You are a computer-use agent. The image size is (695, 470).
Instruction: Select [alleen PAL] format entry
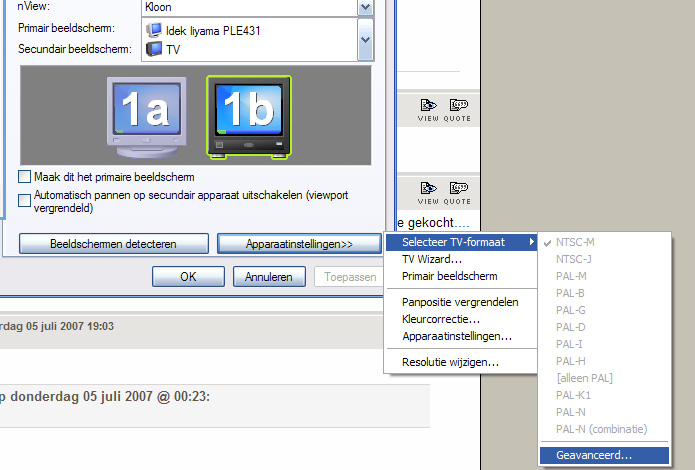point(605,378)
